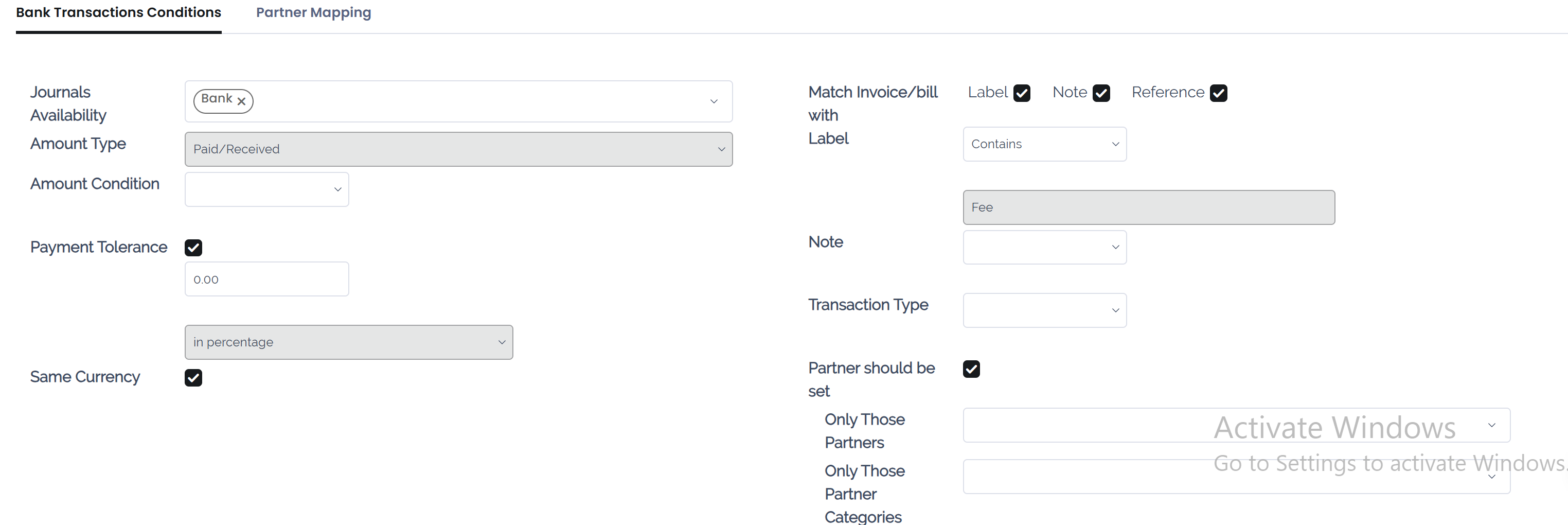
Task: Open the Only Those Partner Categories field
Action: 1236,476
